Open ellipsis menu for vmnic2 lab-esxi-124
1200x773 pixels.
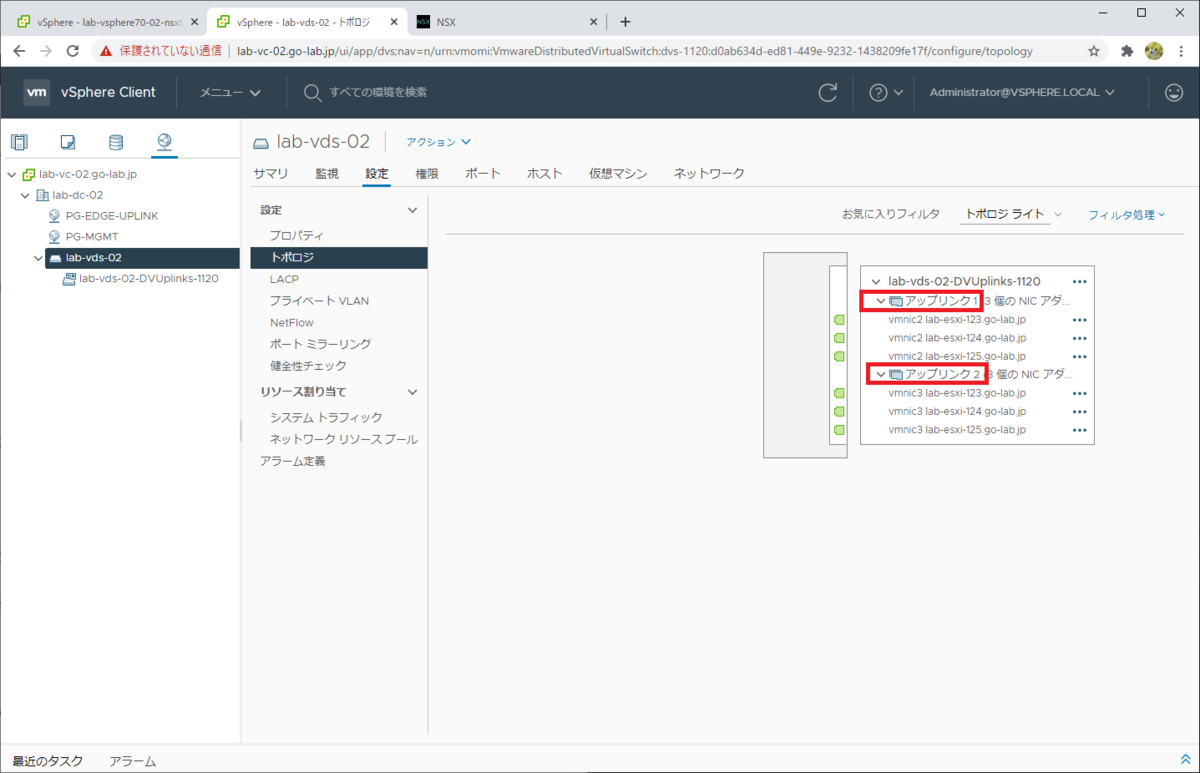click(x=1079, y=338)
